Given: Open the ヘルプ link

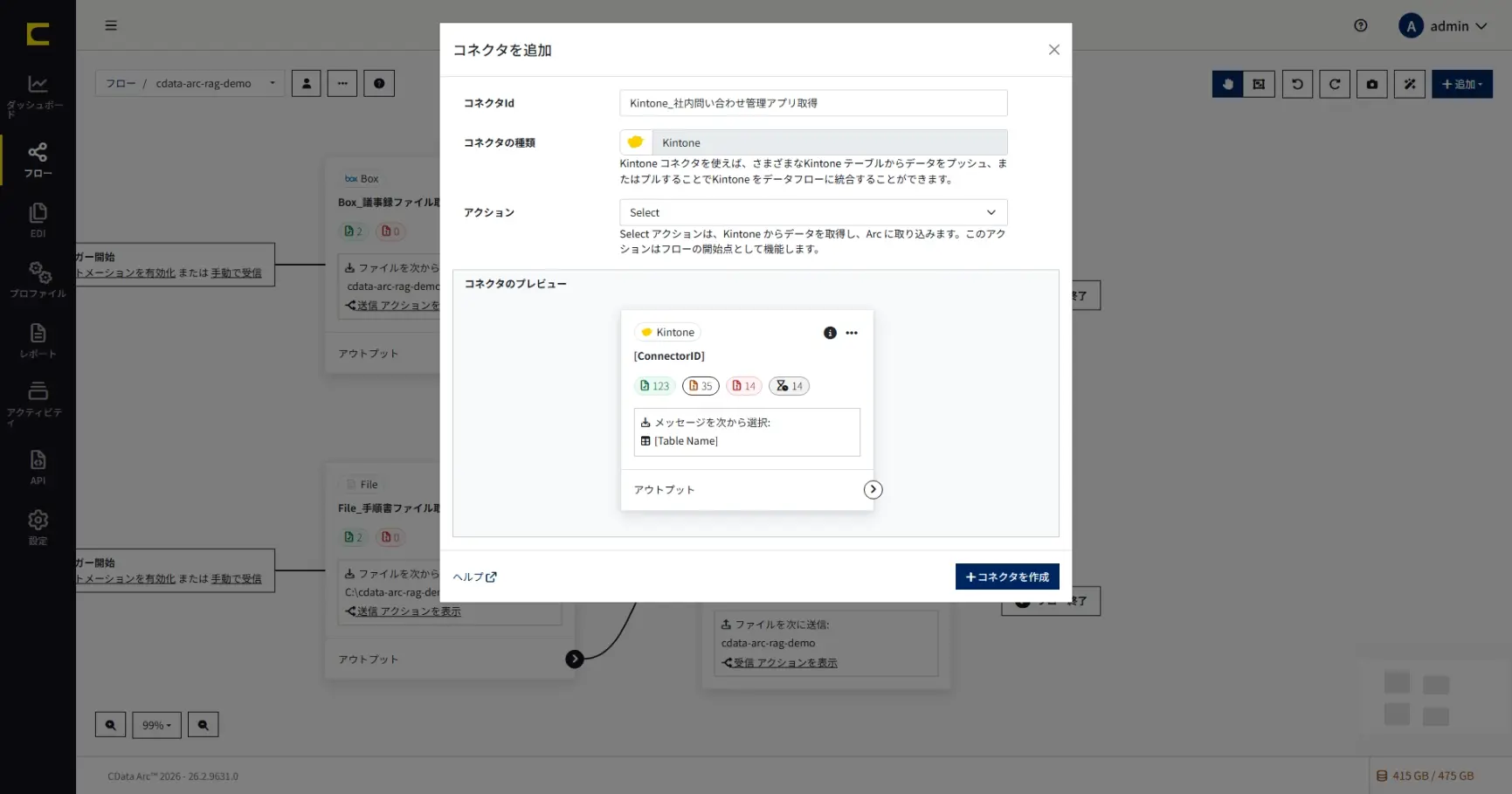Looking at the screenshot, I should tap(474, 577).
